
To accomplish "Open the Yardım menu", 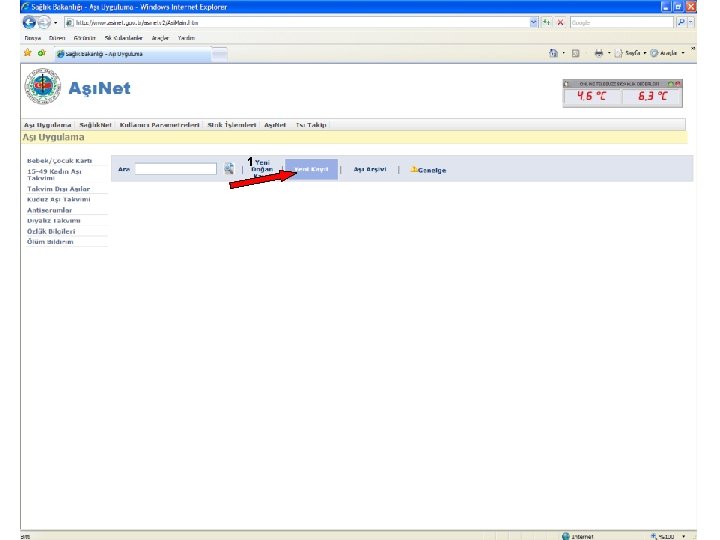I will (x=186, y=38).
